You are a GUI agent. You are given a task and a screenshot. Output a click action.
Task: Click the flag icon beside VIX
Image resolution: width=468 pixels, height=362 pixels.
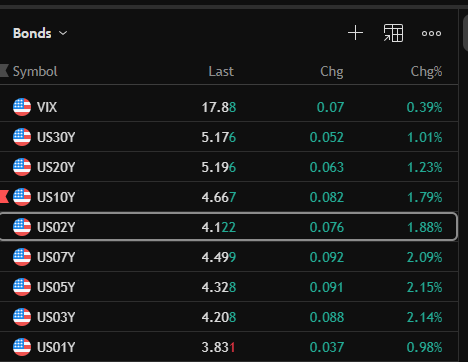(22, 107)
